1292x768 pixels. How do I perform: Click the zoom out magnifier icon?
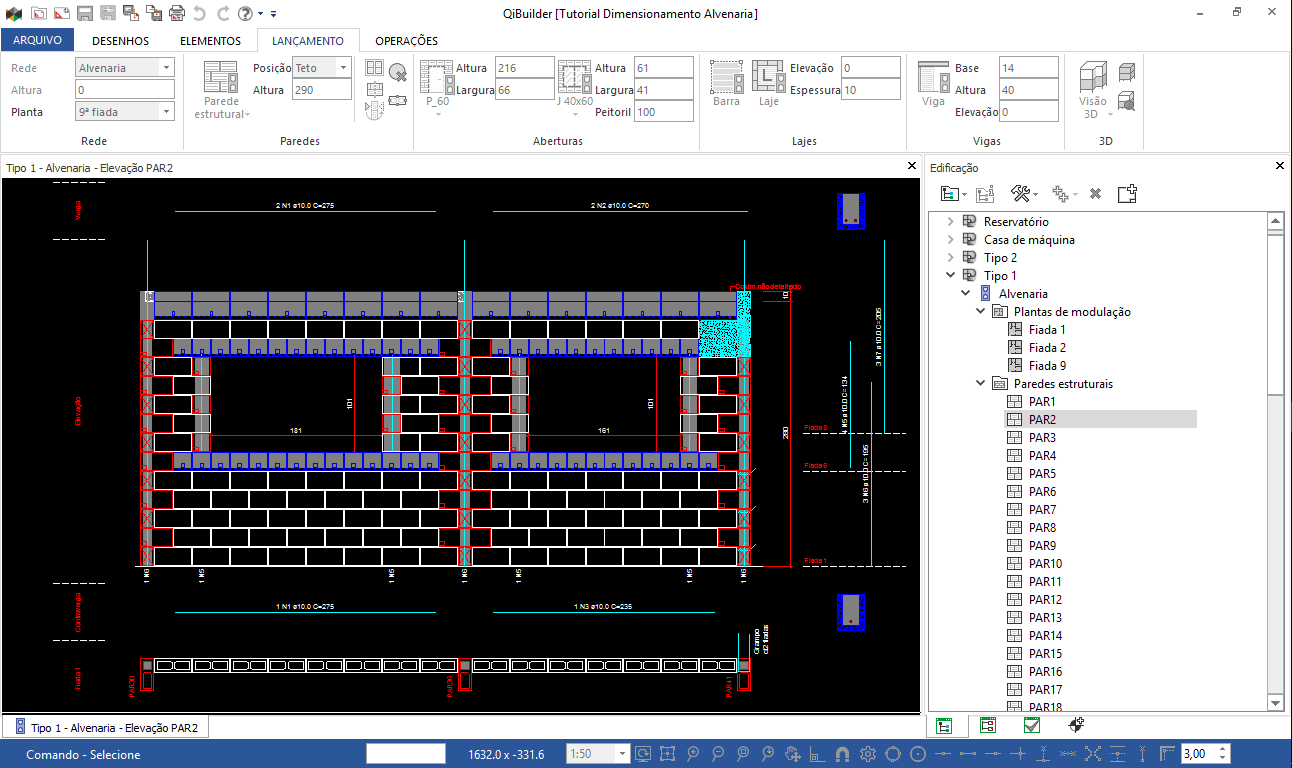tap(718, 754)
